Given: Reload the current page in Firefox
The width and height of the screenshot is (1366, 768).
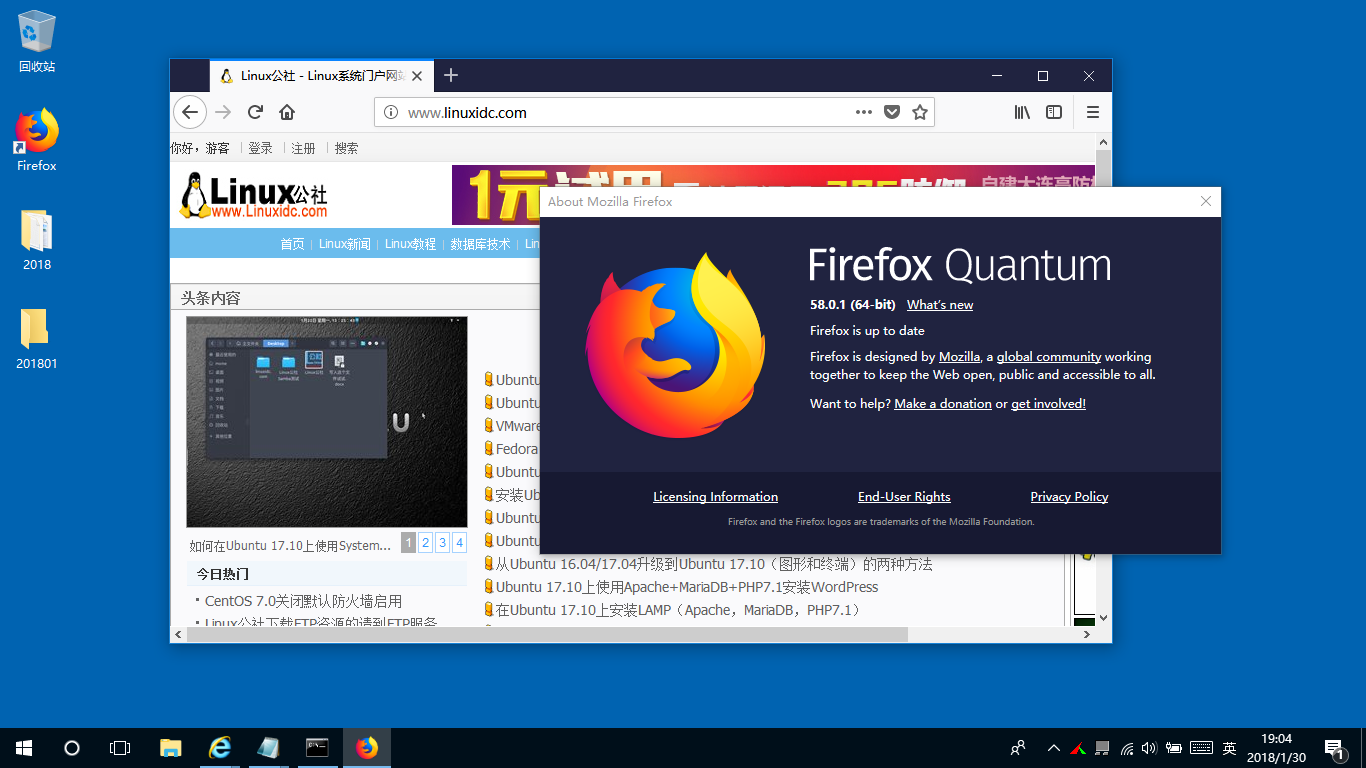Looking at the screenshot, I should point(256,112).
